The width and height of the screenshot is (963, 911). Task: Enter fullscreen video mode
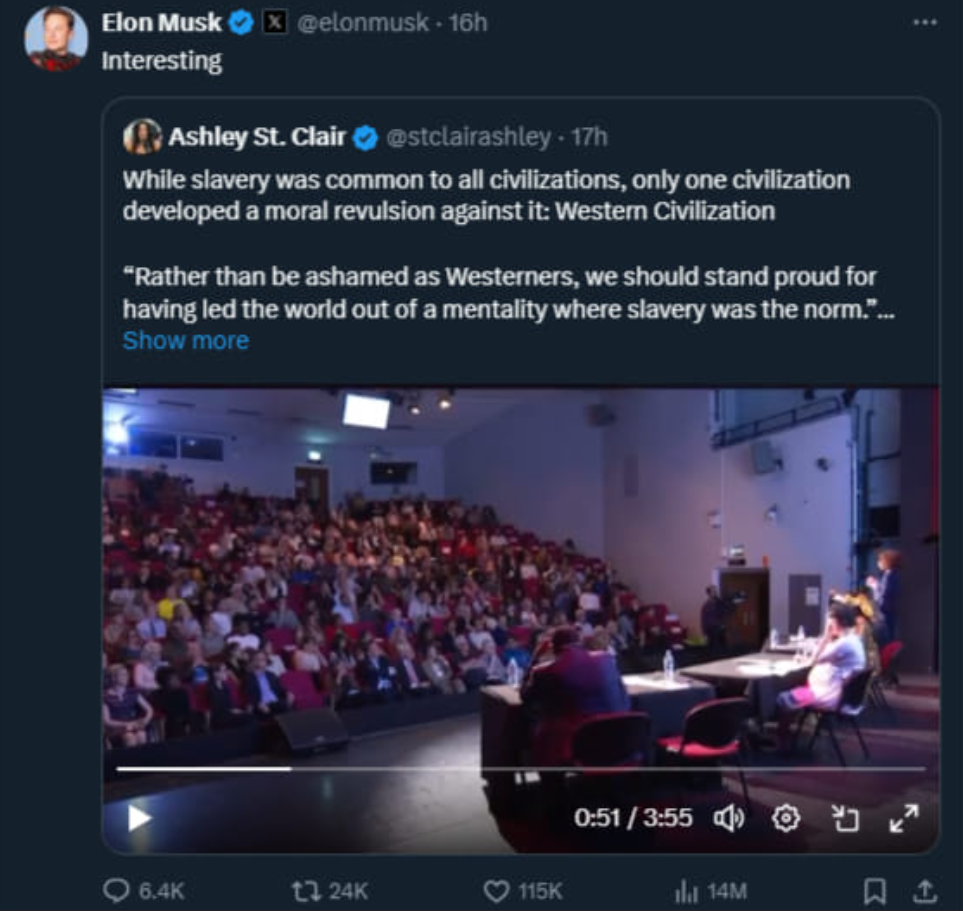click(x=903, y=818)
